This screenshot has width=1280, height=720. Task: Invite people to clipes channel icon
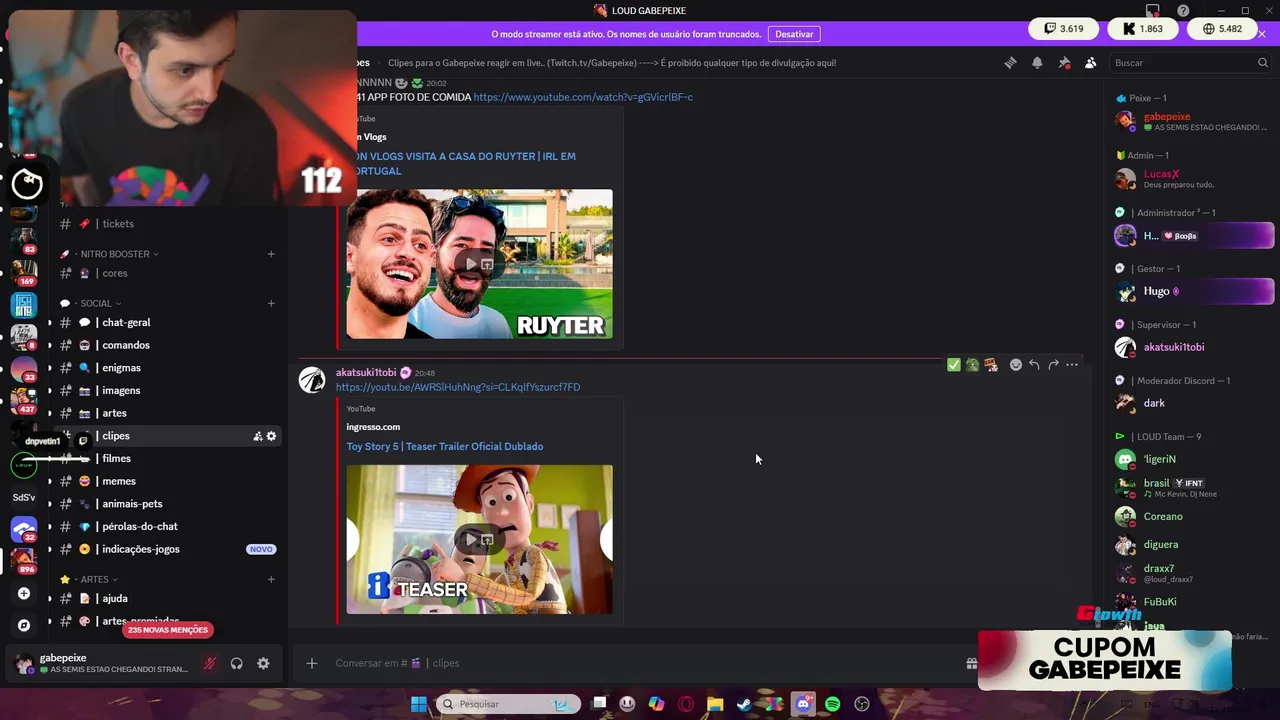(257, 436)
